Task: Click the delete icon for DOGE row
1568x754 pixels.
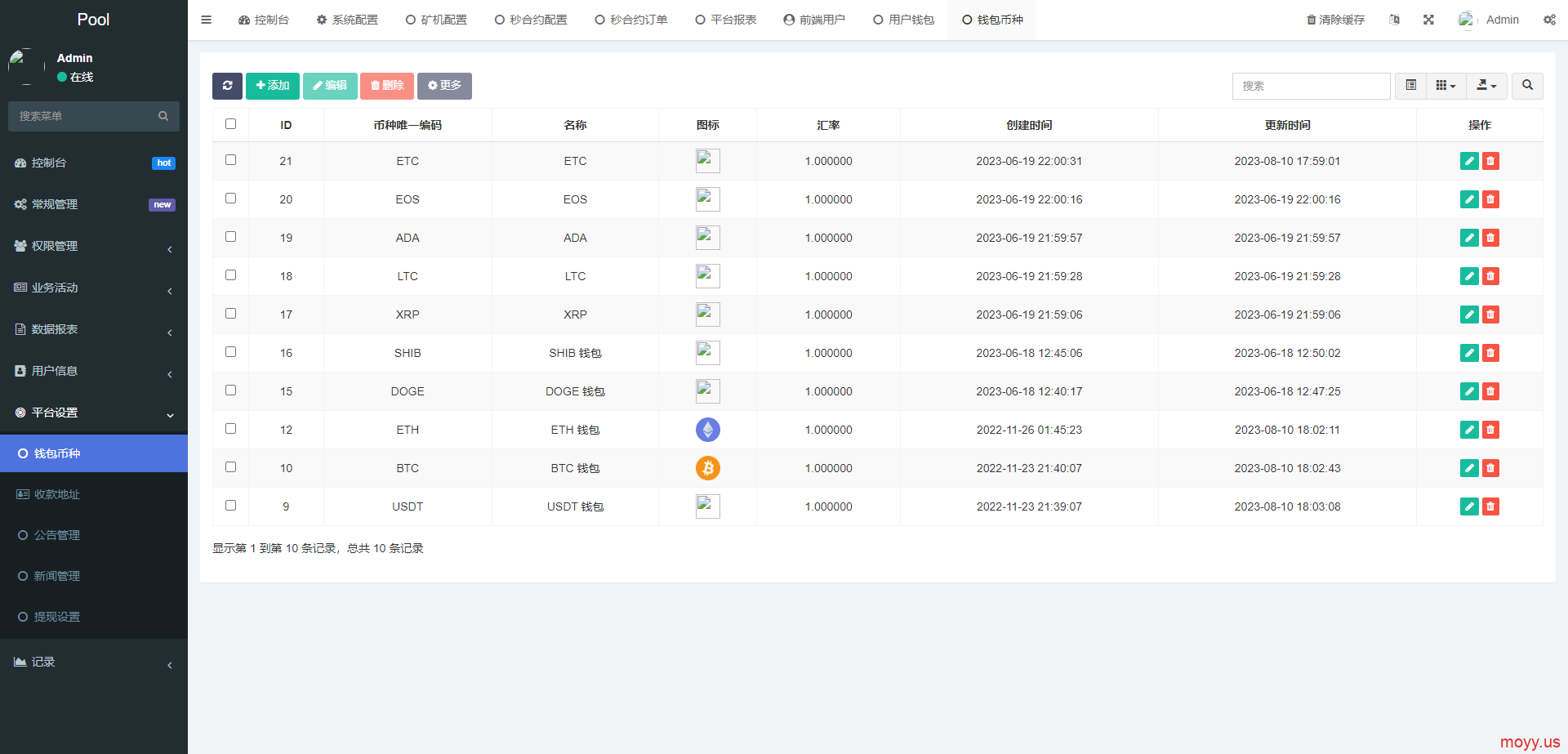Action: (1490, 391)
